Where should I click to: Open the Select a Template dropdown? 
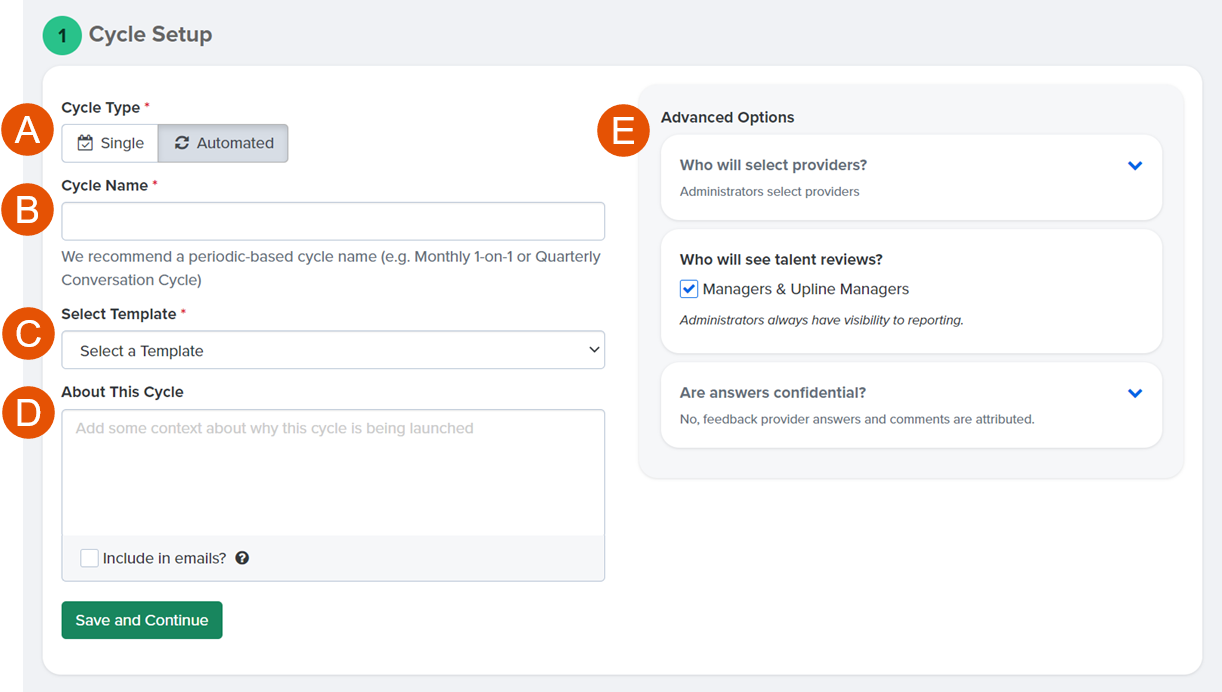point(333,350)
